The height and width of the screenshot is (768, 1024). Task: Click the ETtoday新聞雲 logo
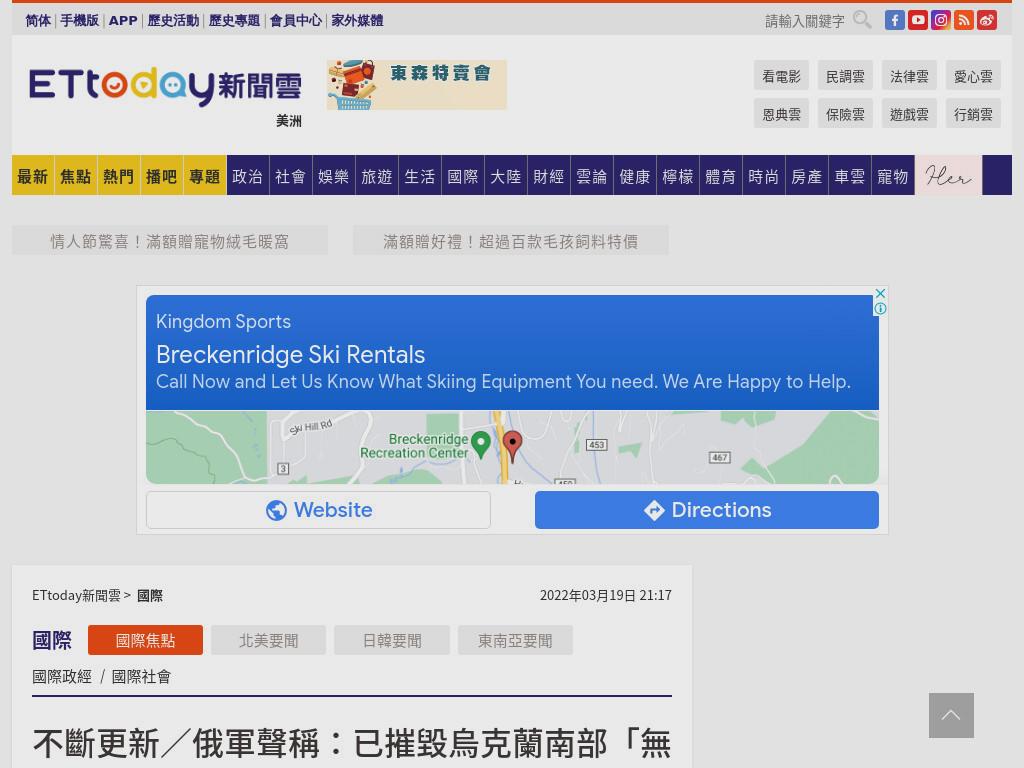165,86
